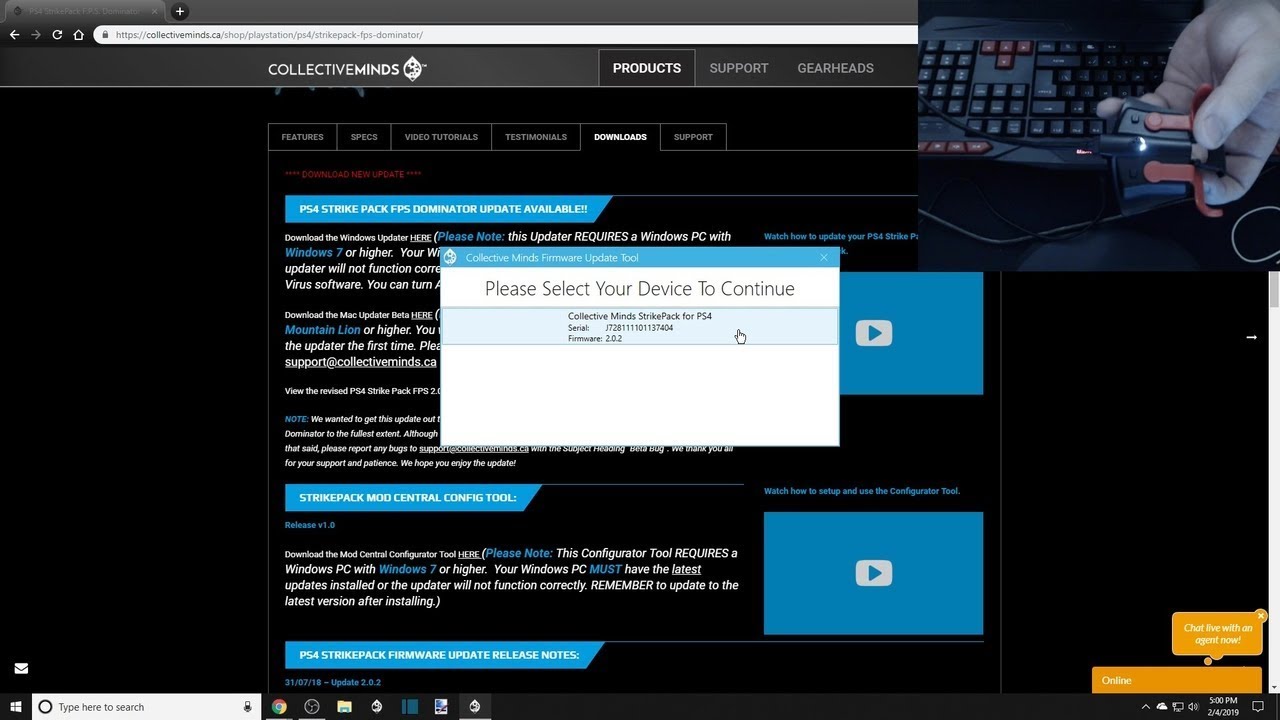1280x720 pixels.
Task: Select the Collective Minds StrikePack for PS4 device
Action: pyautogui.click(x=639, y=327)
